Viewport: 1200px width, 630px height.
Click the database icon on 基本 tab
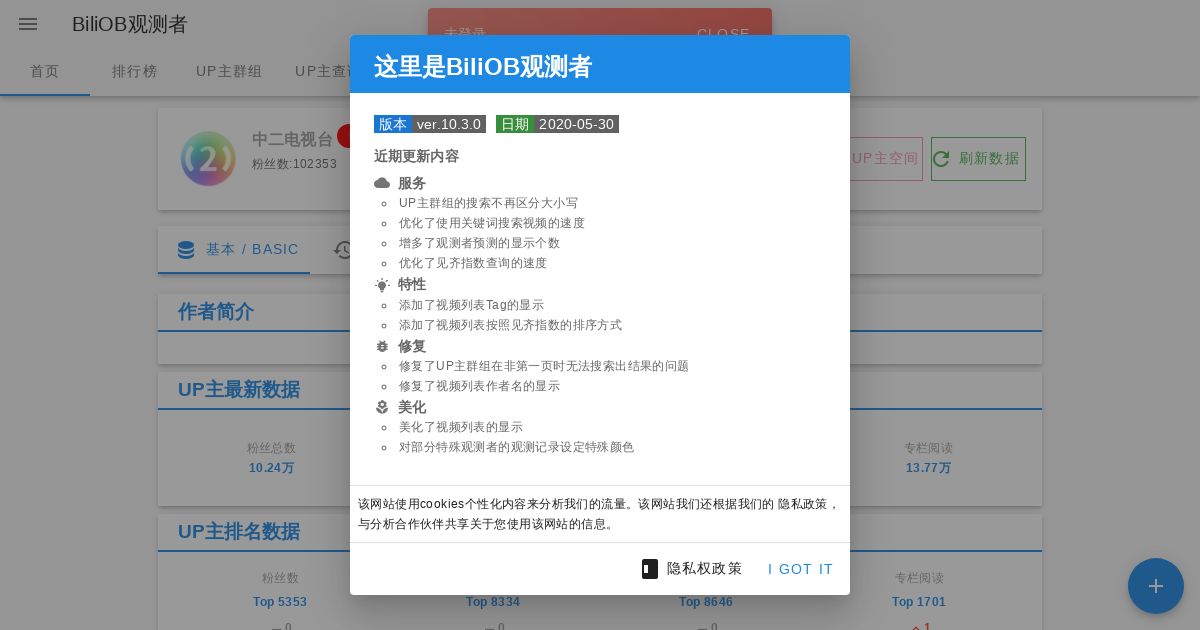[186, 250]
